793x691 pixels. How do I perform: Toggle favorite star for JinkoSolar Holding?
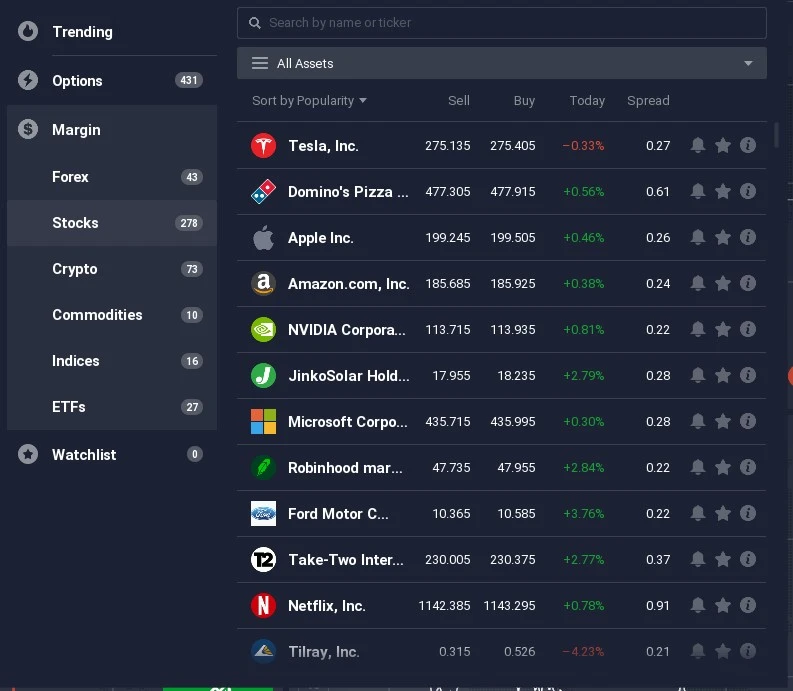(x=723, y=376)
